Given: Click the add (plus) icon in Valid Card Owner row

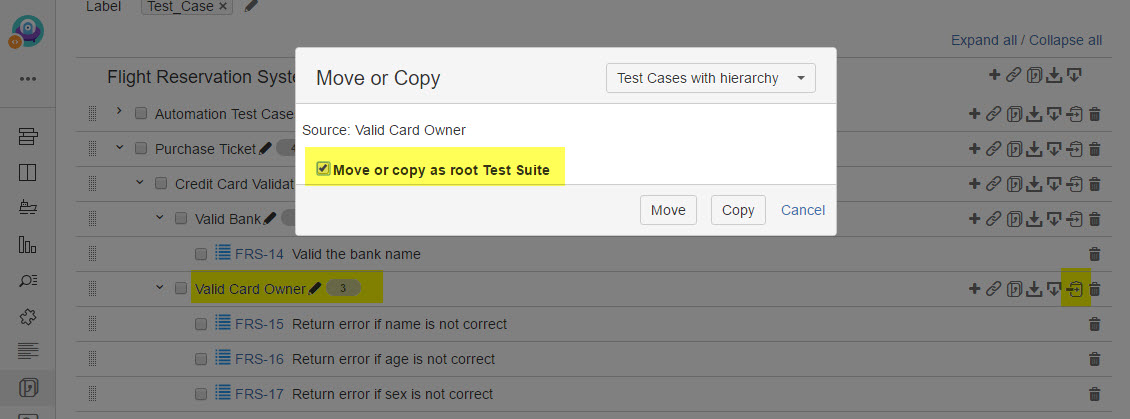Looking at the screenshot, I should pos(974,289).
